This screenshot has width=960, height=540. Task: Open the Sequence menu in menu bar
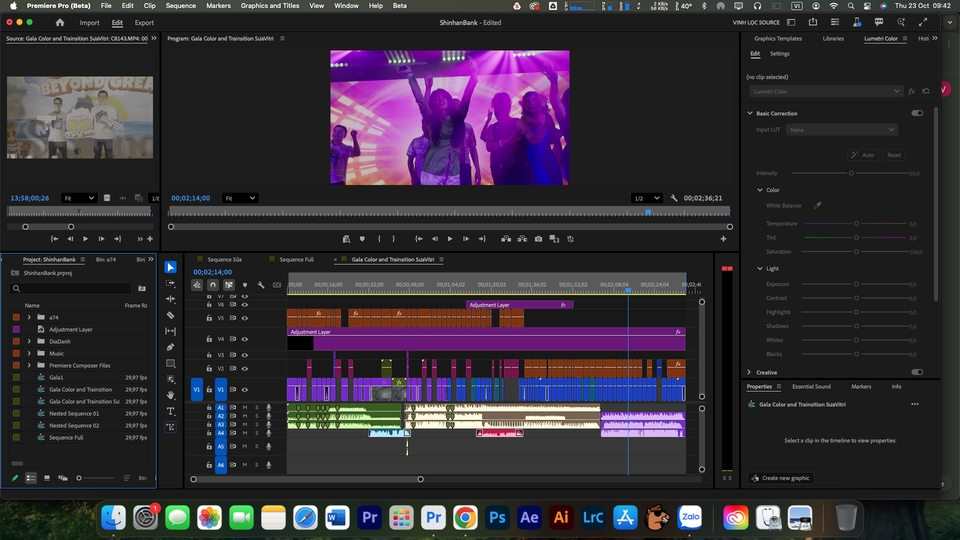pyautogui.click(x=180, y=6)
